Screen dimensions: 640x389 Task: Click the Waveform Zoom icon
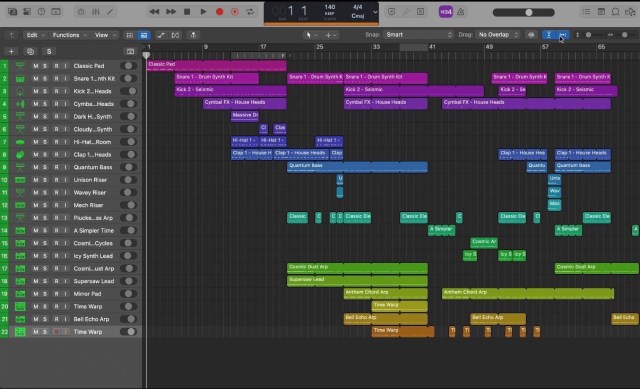(x=531, y=35)
